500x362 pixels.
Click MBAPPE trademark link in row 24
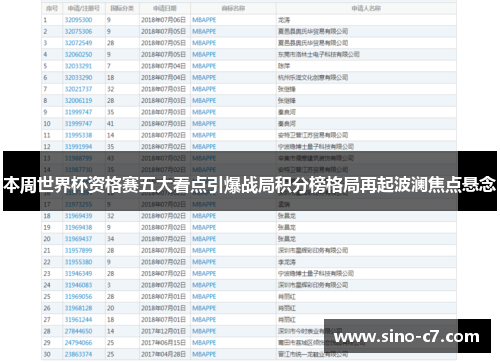(204, 285)
